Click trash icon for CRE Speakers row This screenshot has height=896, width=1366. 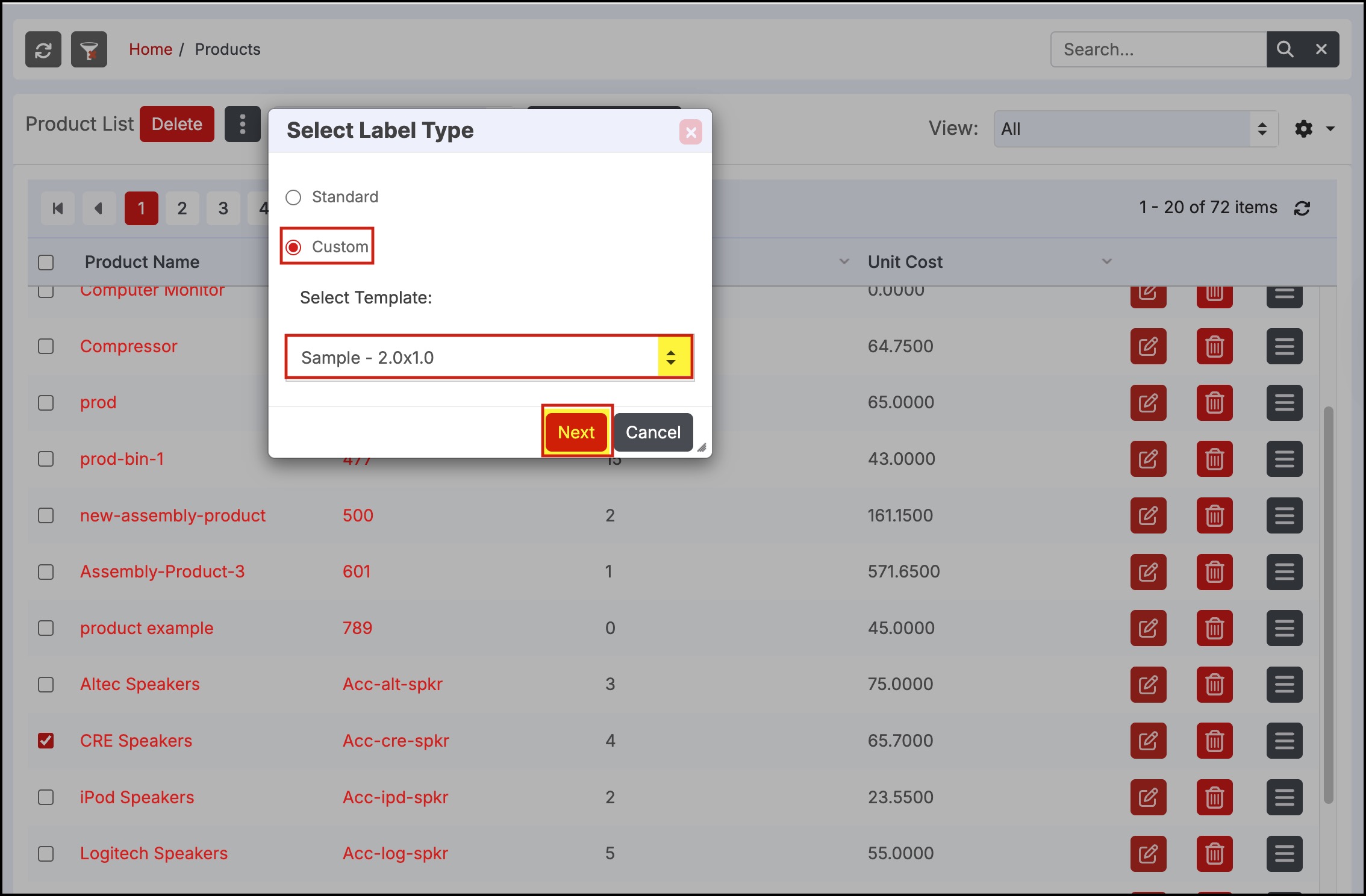pos(1214,741)
